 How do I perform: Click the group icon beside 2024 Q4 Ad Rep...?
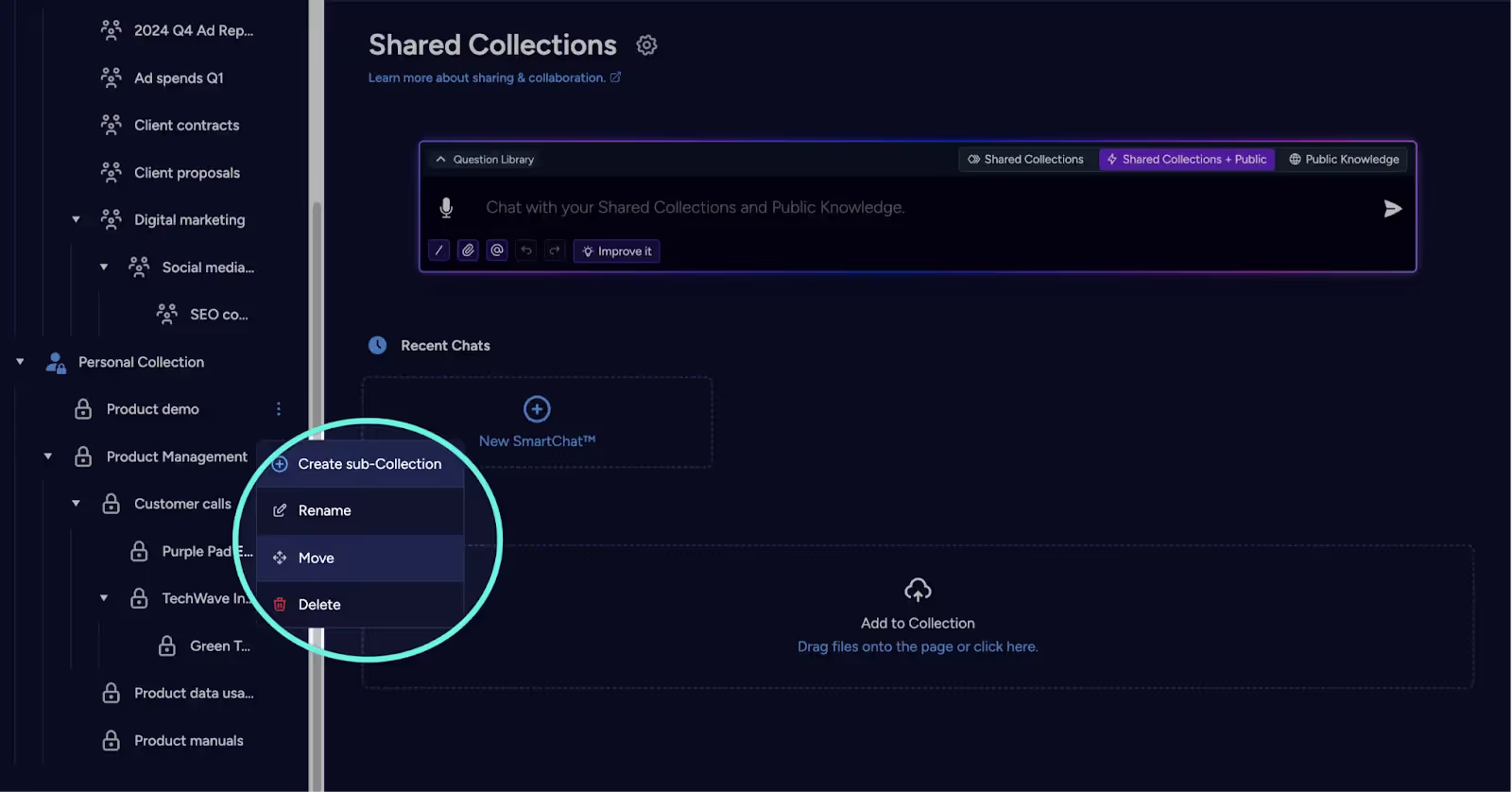point(111,30)
